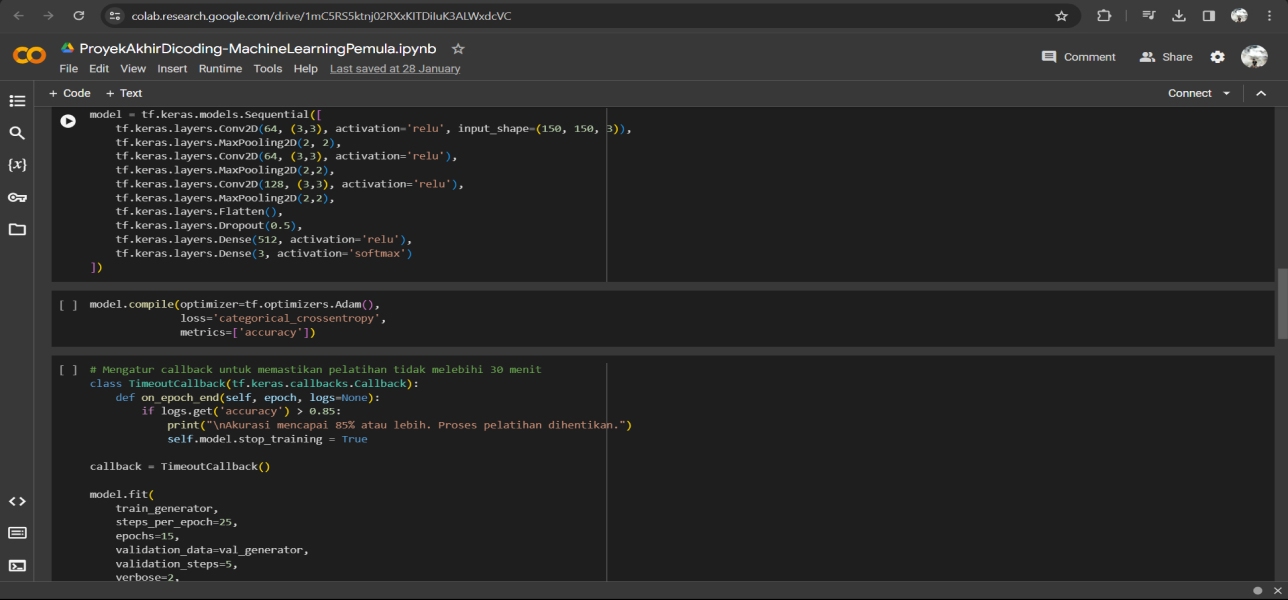
Task: Star the notebook title
Action: (458, 49)
